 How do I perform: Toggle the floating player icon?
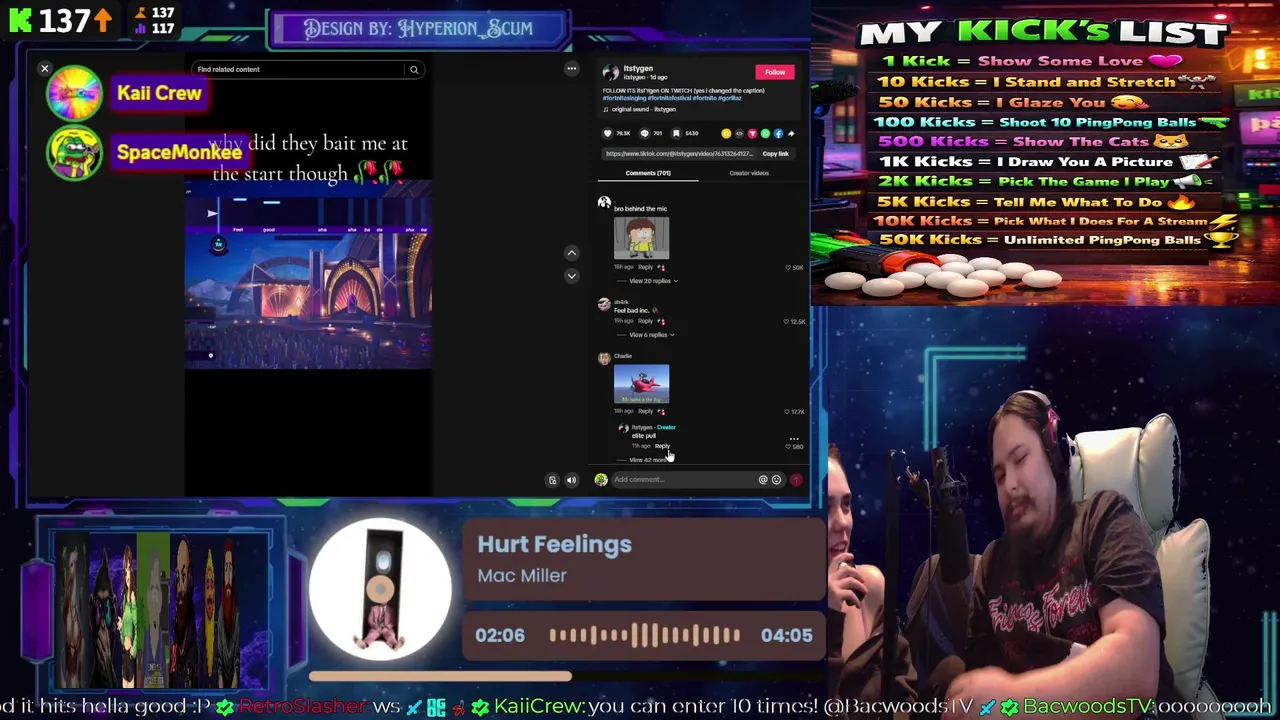coord(552,480)
